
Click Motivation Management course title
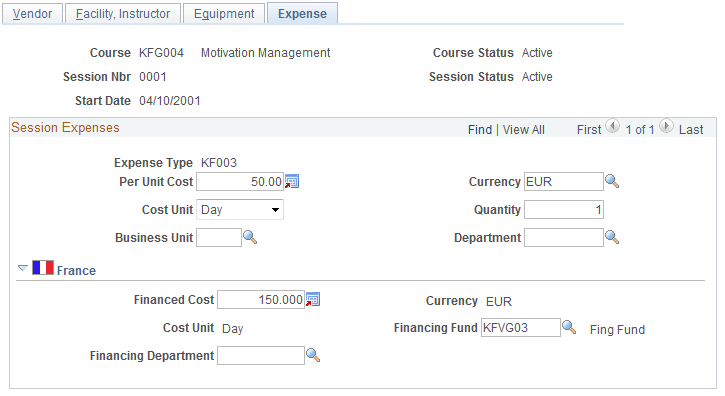point(265,53)
